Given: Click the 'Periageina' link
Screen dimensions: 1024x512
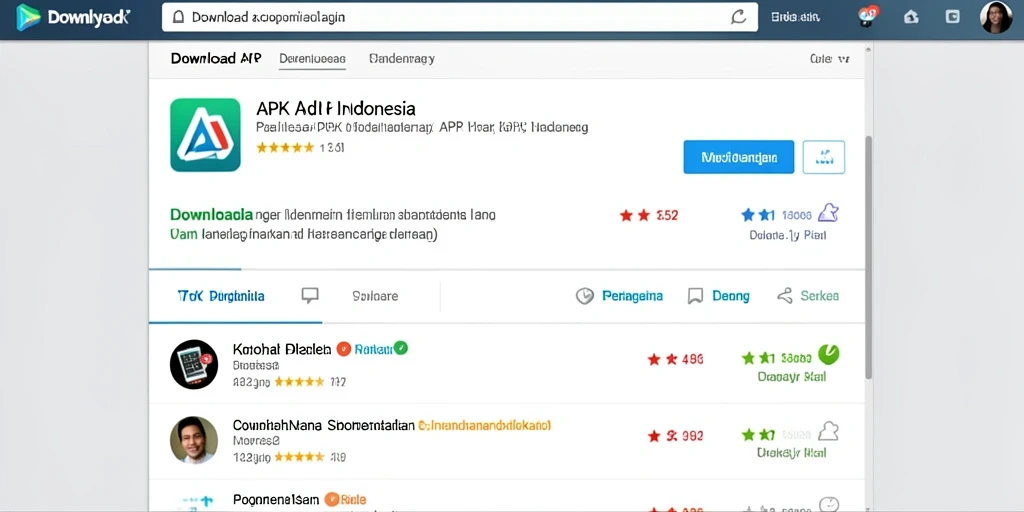Looking at the screenshot, I should point(632,296).
